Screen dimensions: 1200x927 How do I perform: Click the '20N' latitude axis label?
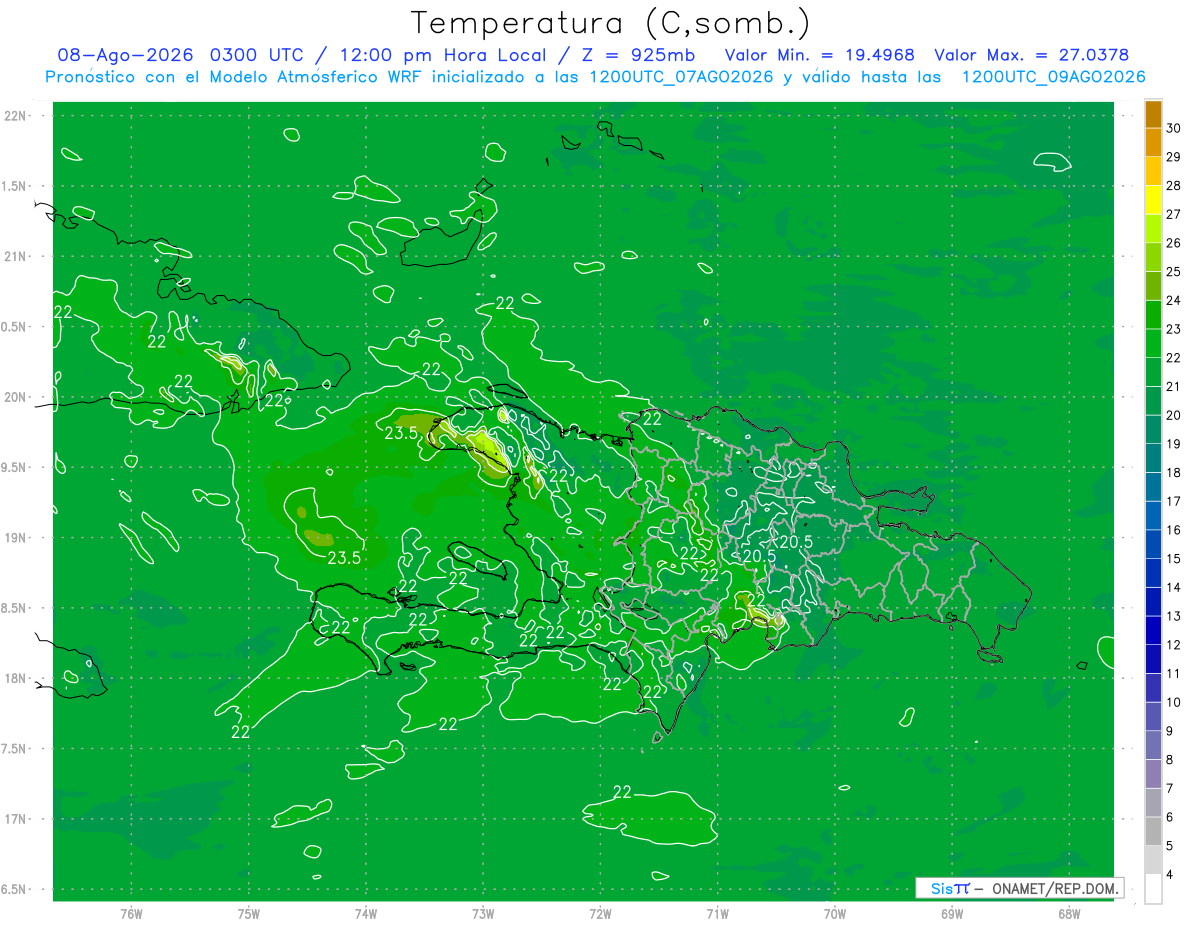pyautogui.click(x=15, y=397)
